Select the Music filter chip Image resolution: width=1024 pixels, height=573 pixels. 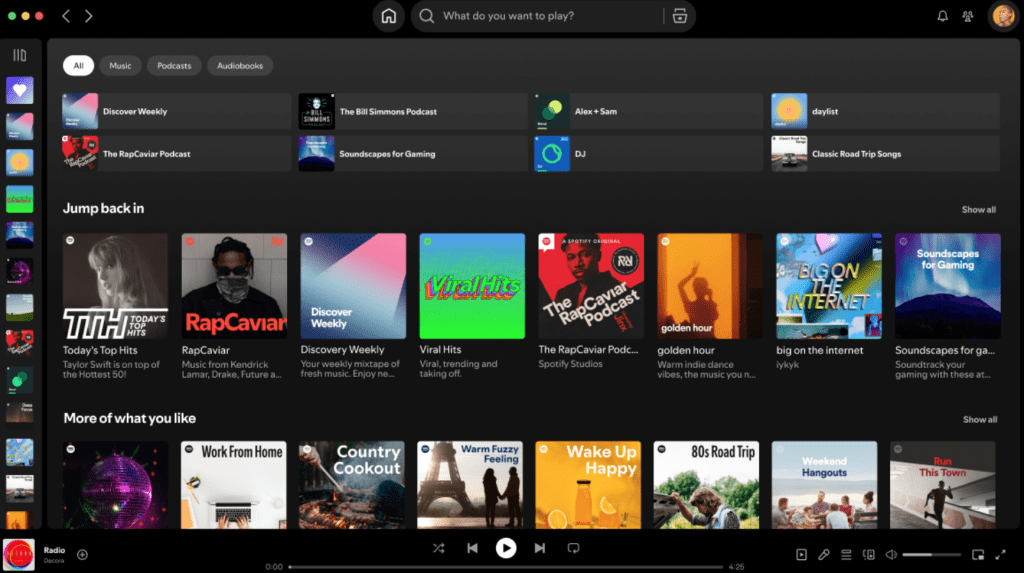pos(120,65)
